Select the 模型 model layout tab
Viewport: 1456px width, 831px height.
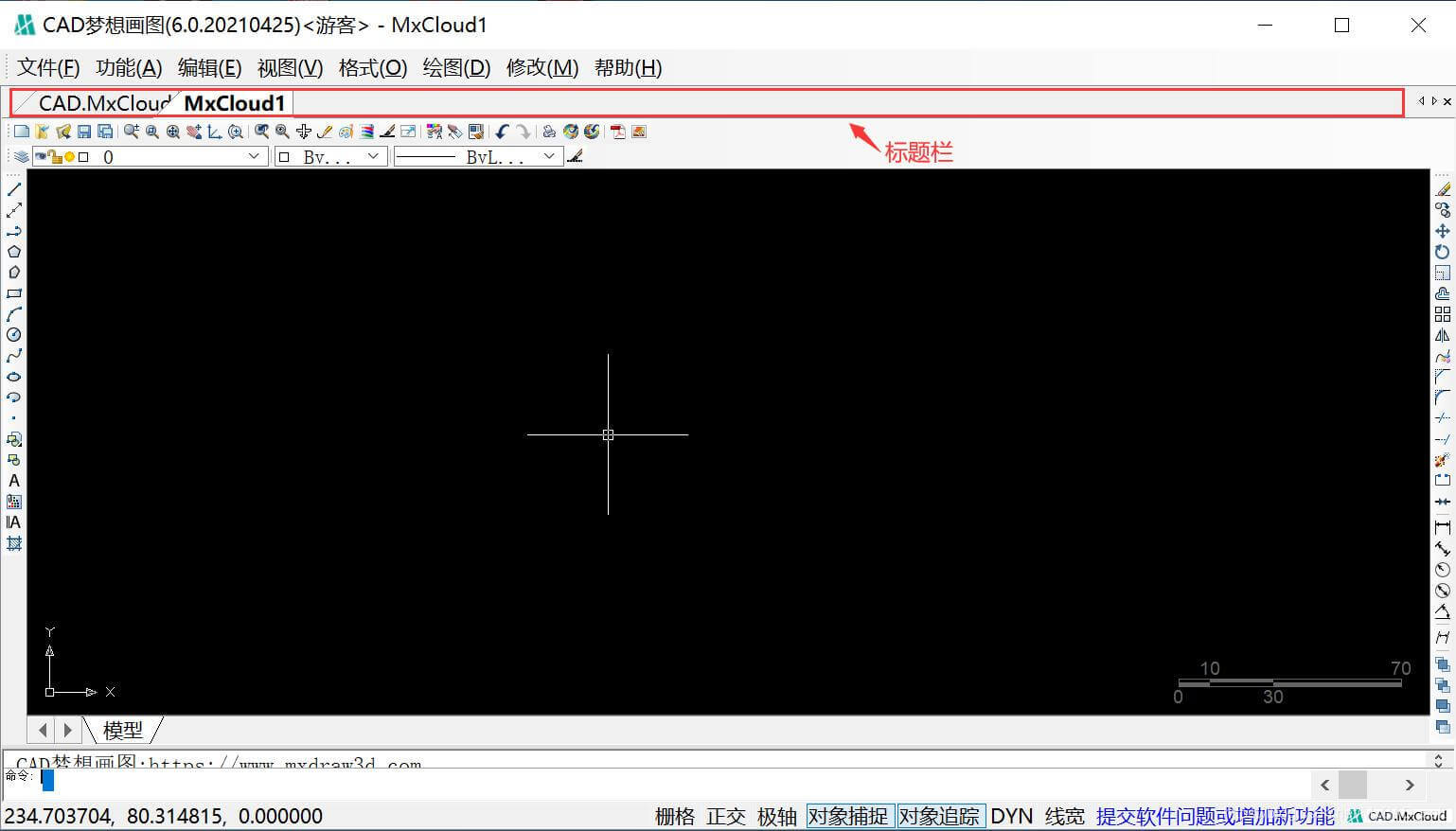click(x=123, y=730)
